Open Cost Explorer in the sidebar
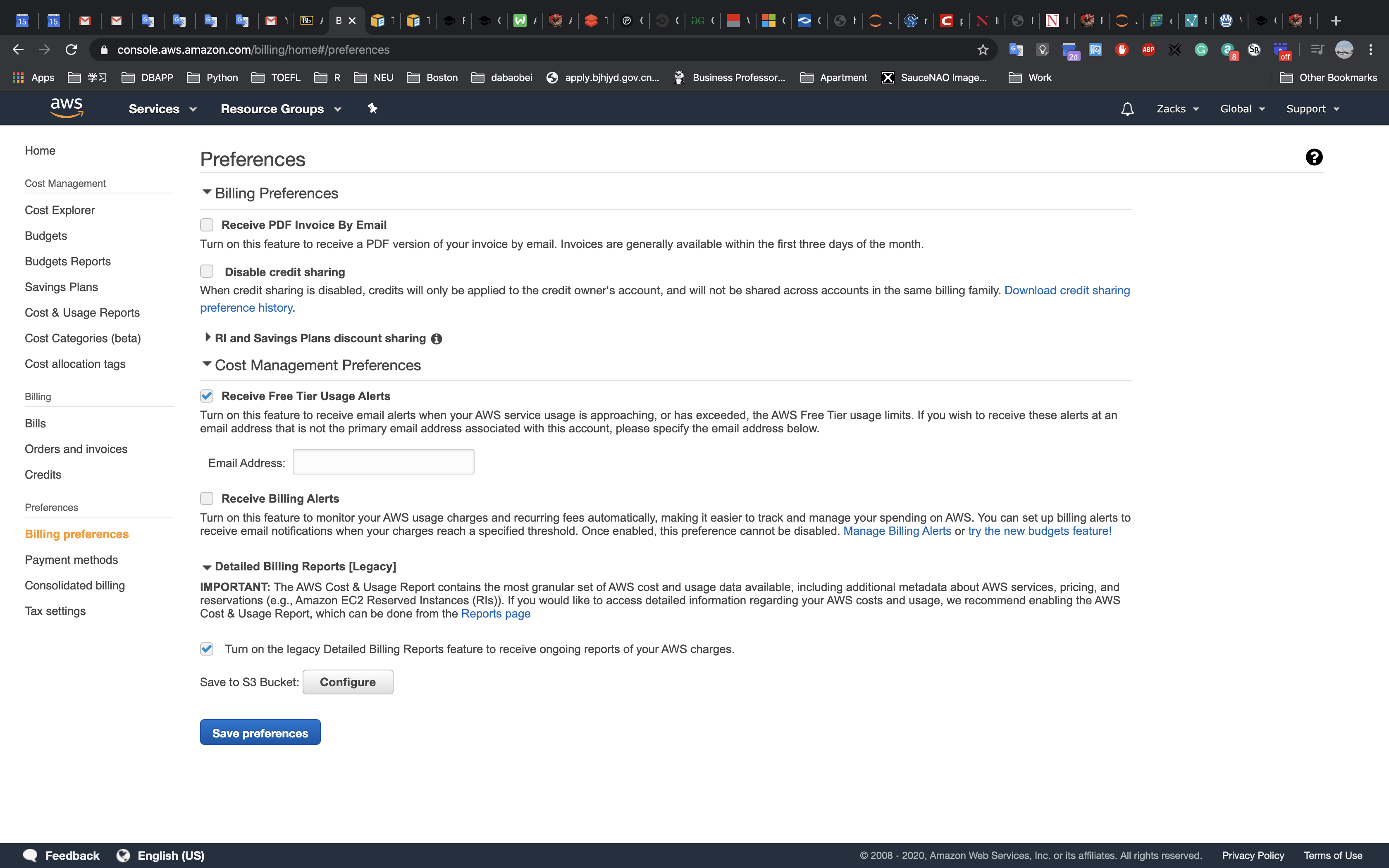 click(60, 210)
